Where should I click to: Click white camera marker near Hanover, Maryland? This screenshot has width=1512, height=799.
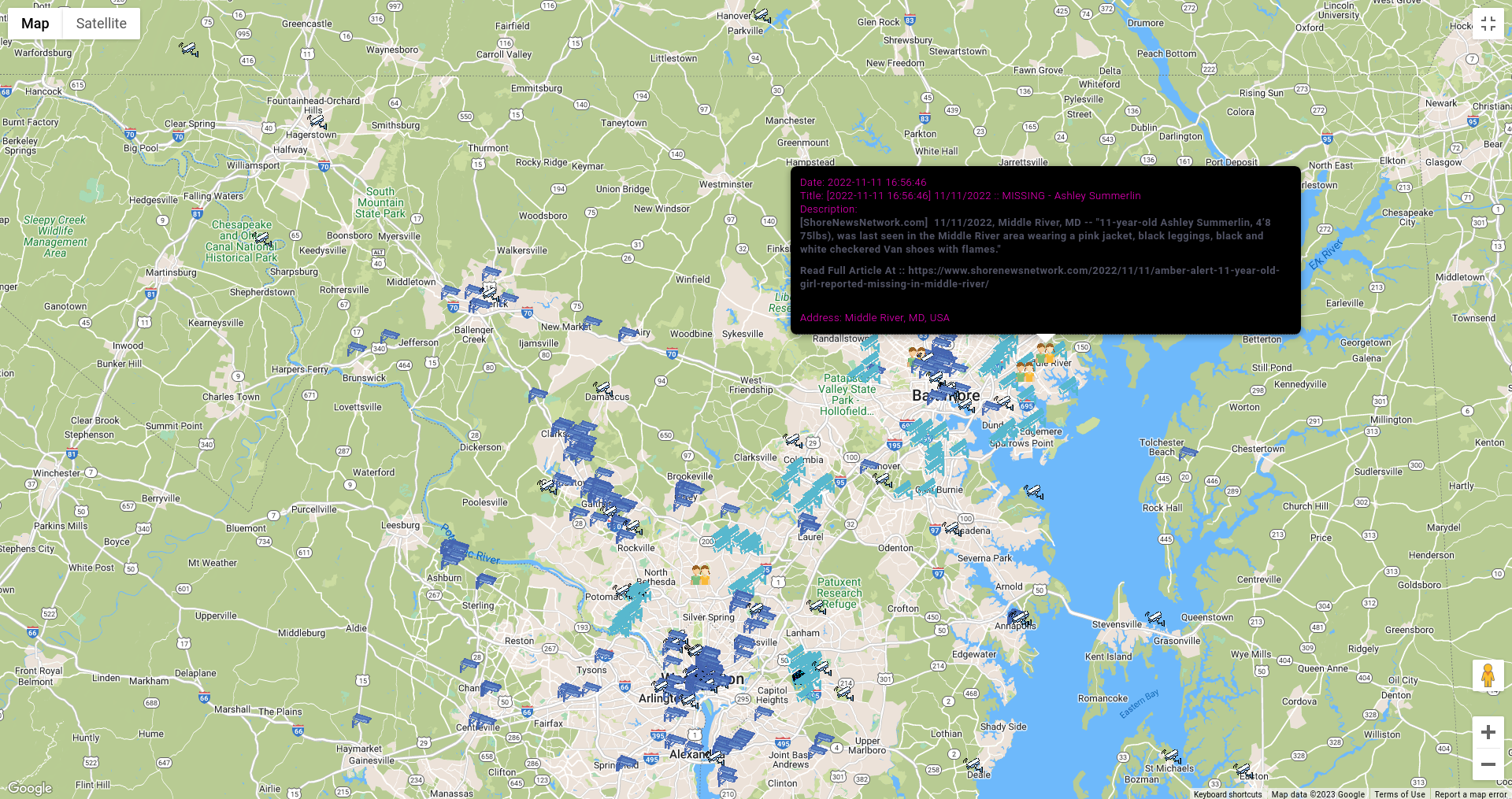pos(882,478)
